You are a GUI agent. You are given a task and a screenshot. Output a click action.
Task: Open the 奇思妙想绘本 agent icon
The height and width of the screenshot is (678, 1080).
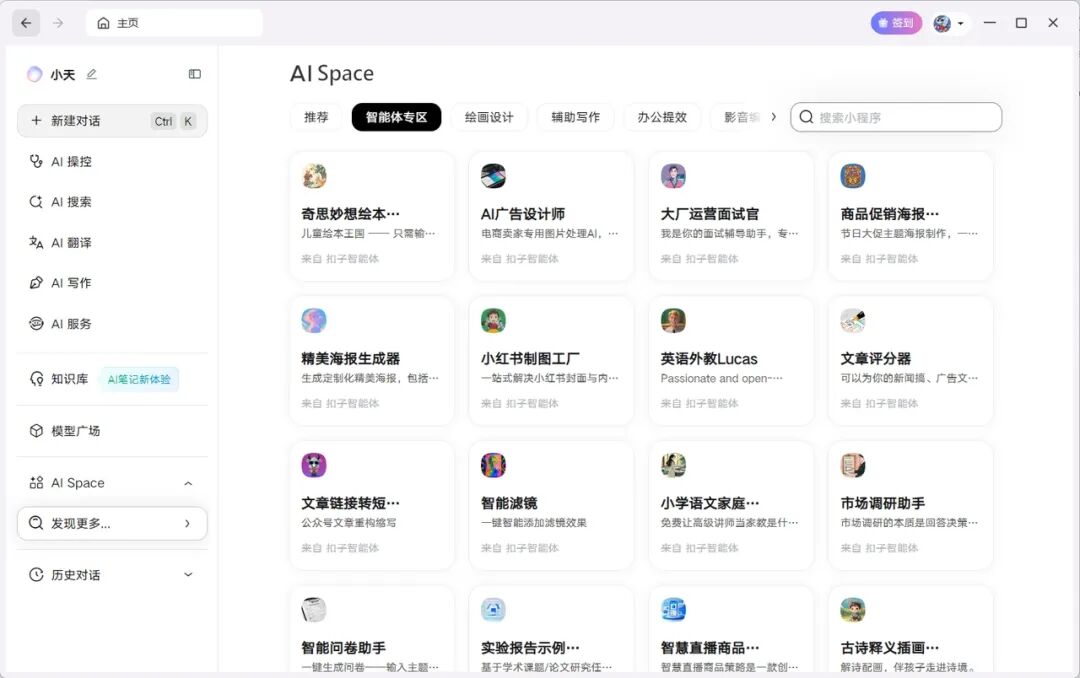314,176
